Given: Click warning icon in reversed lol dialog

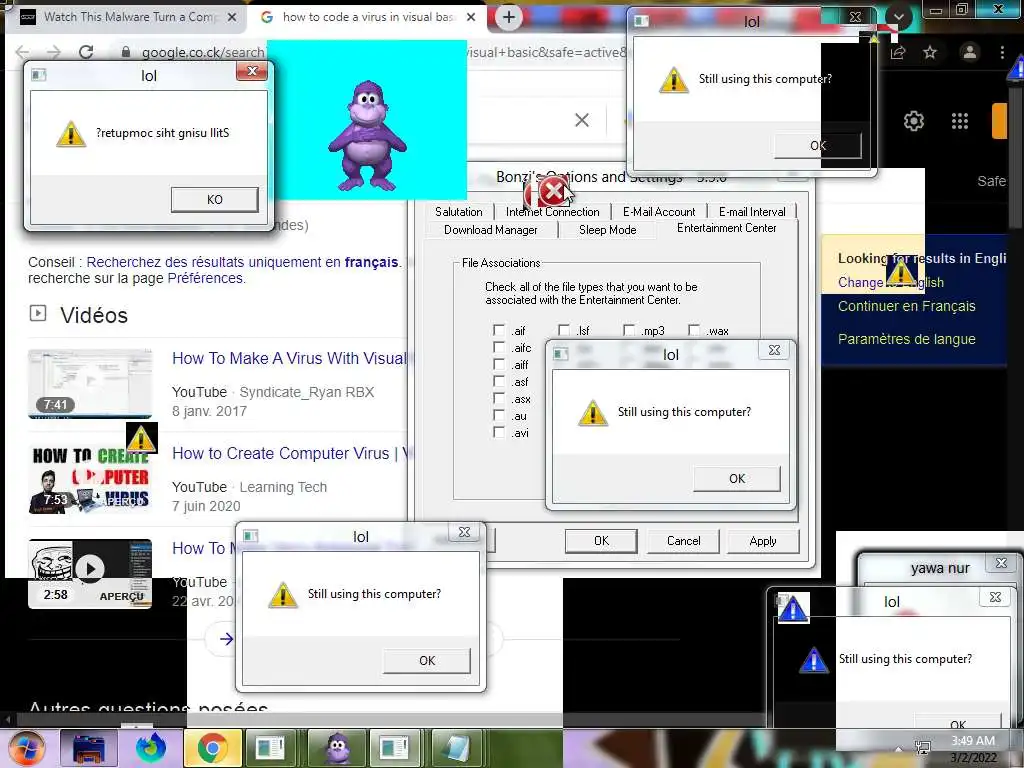Looking at the screenshot, I should [71, 133].
